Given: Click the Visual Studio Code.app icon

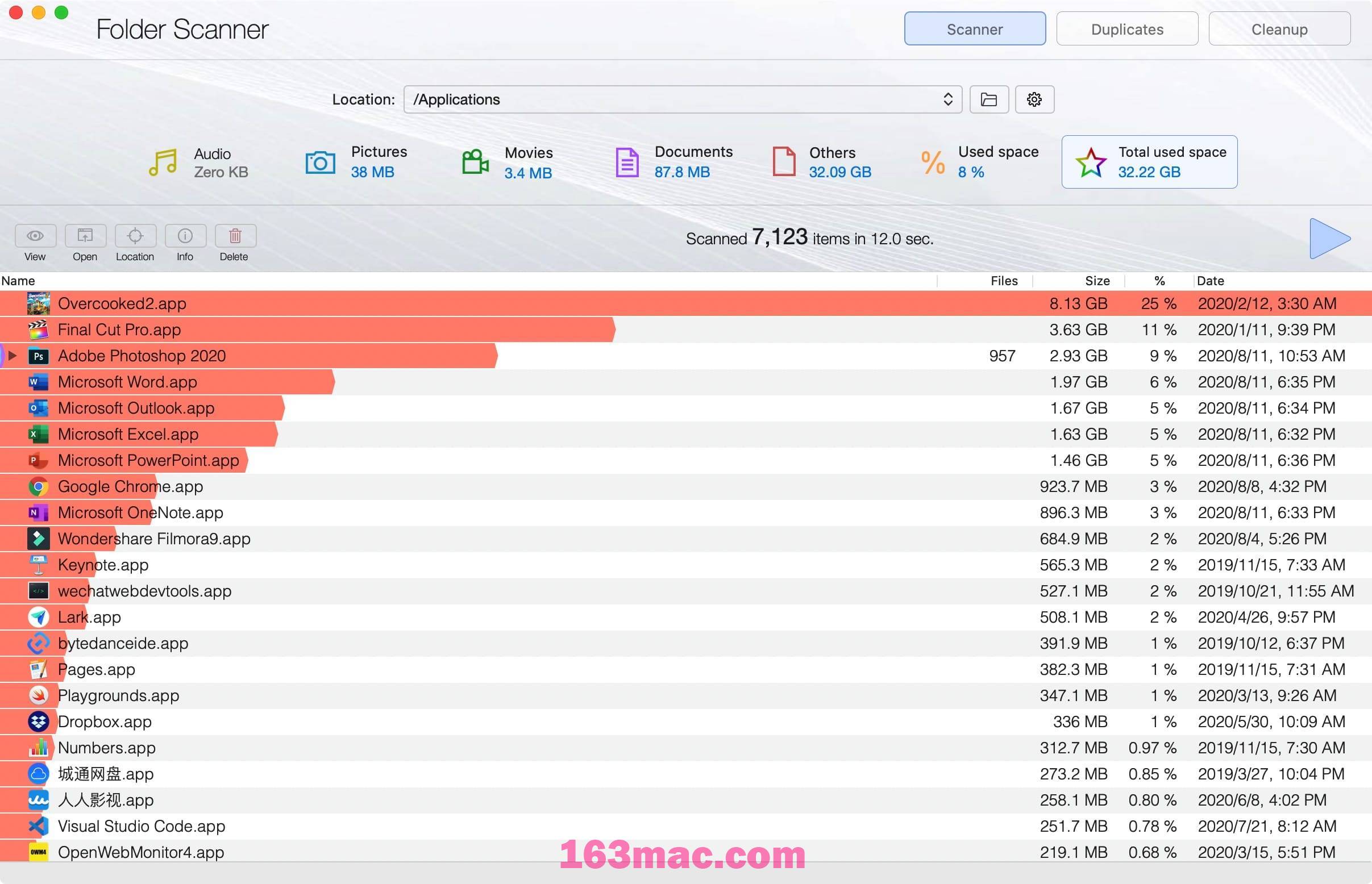Looking at the screenshot, I should (x=38, y=826).
